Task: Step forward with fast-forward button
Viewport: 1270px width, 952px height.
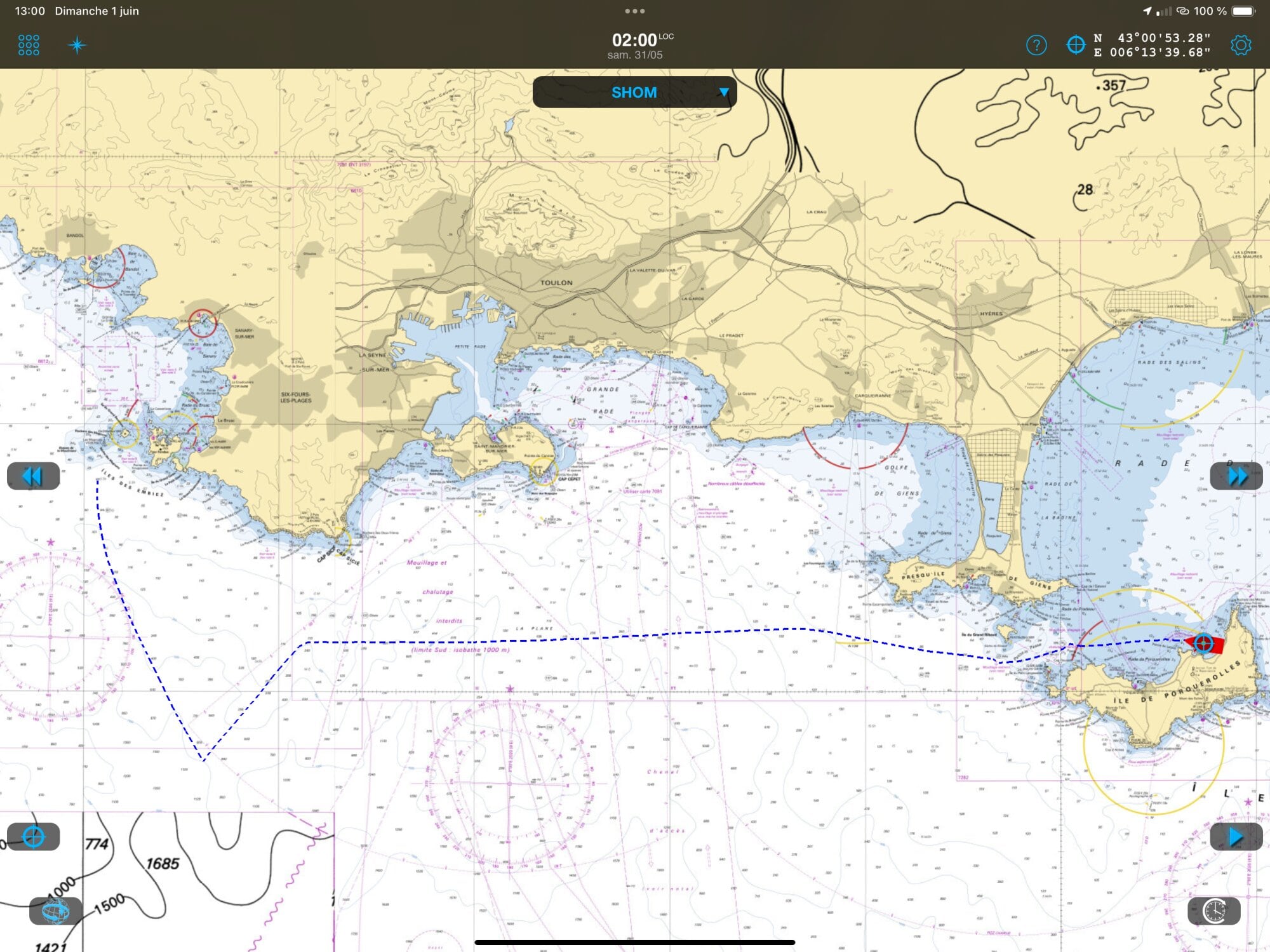Action: (1236, 476)
